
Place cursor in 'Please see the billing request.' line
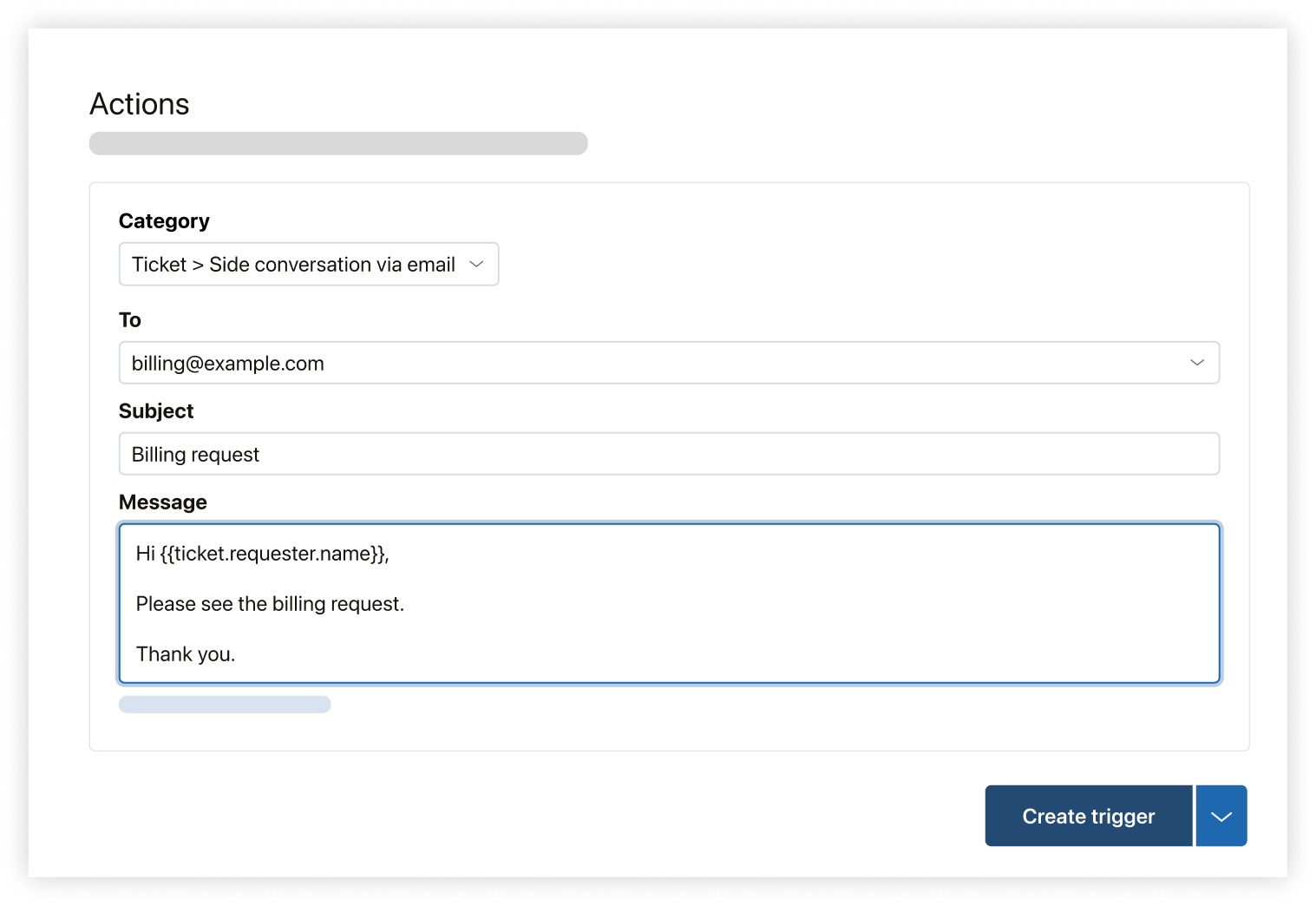point(270,604)
